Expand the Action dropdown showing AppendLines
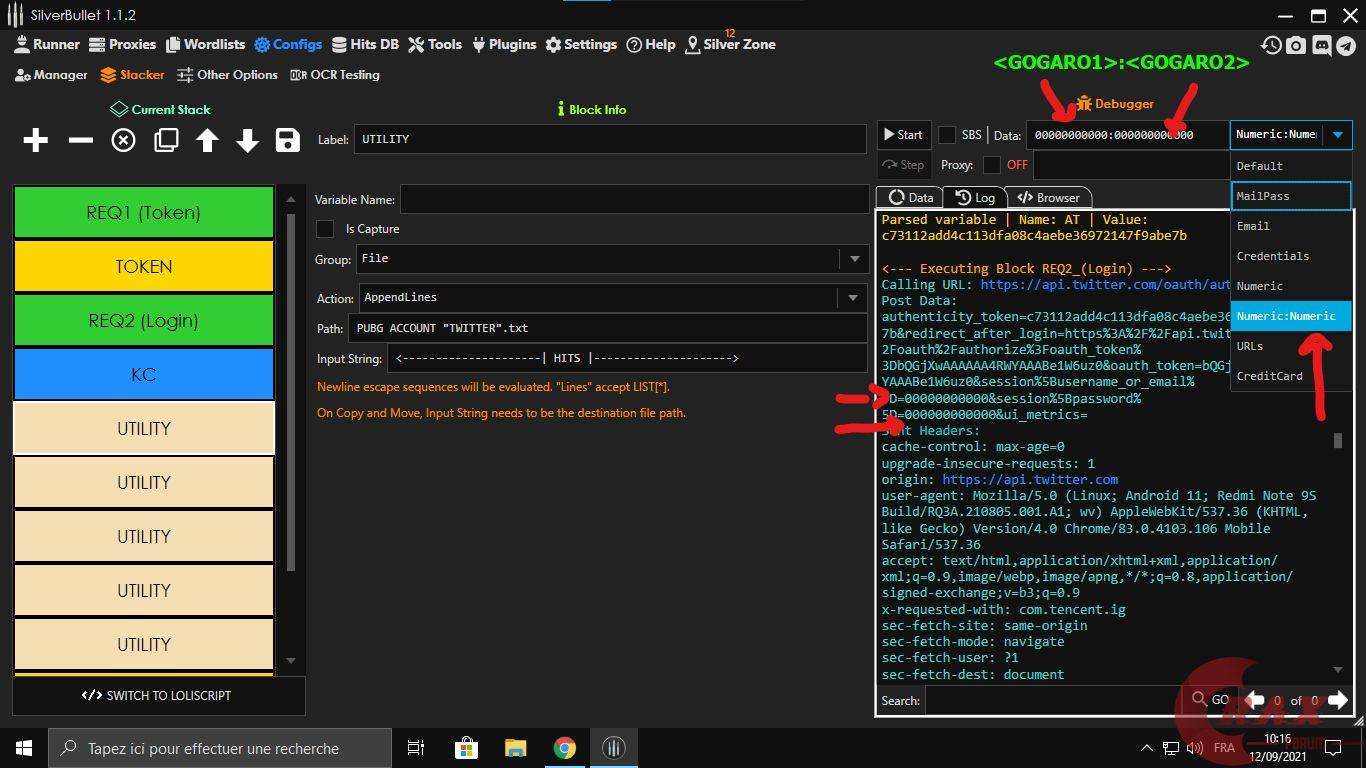Viewport: 1366px width, 768px height. click(x=611, y=298)
